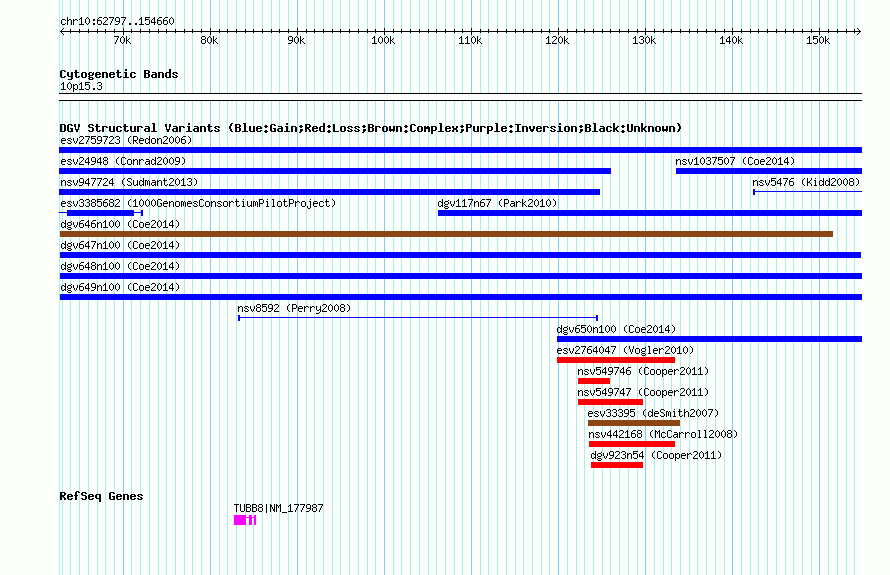This screenshot has width=890, height=575.
Task: Select the dgv650n100 (Coe2014) blue bar
Action: coord(710,339)
